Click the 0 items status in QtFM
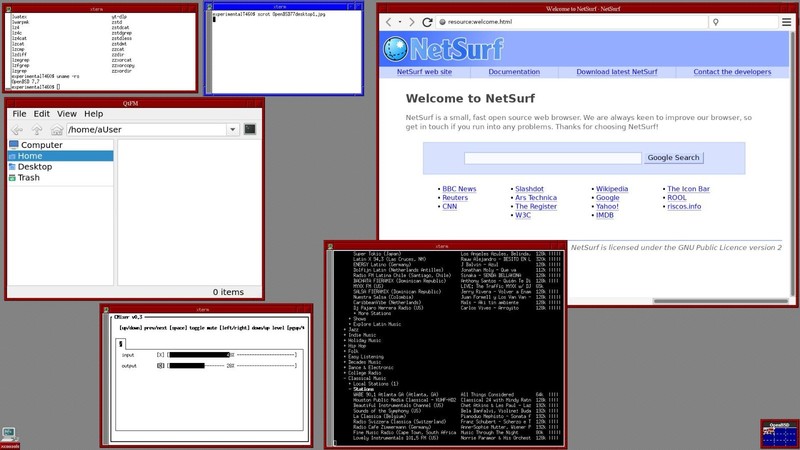Image resolution: width=800 pixels, height=450 pixels. pos(228,292)
